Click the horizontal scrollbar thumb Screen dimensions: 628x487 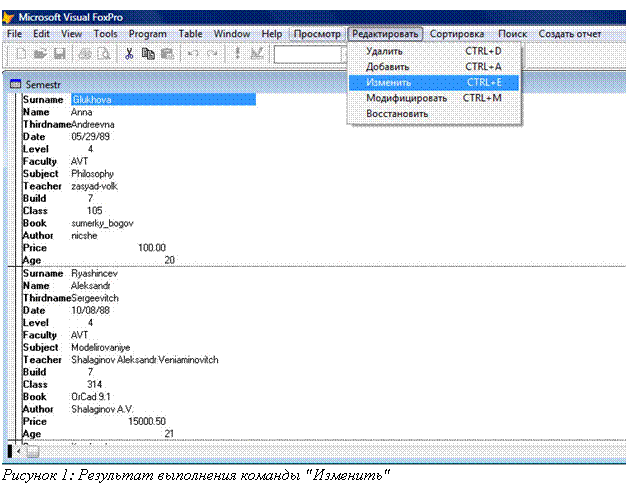point(32,452)
